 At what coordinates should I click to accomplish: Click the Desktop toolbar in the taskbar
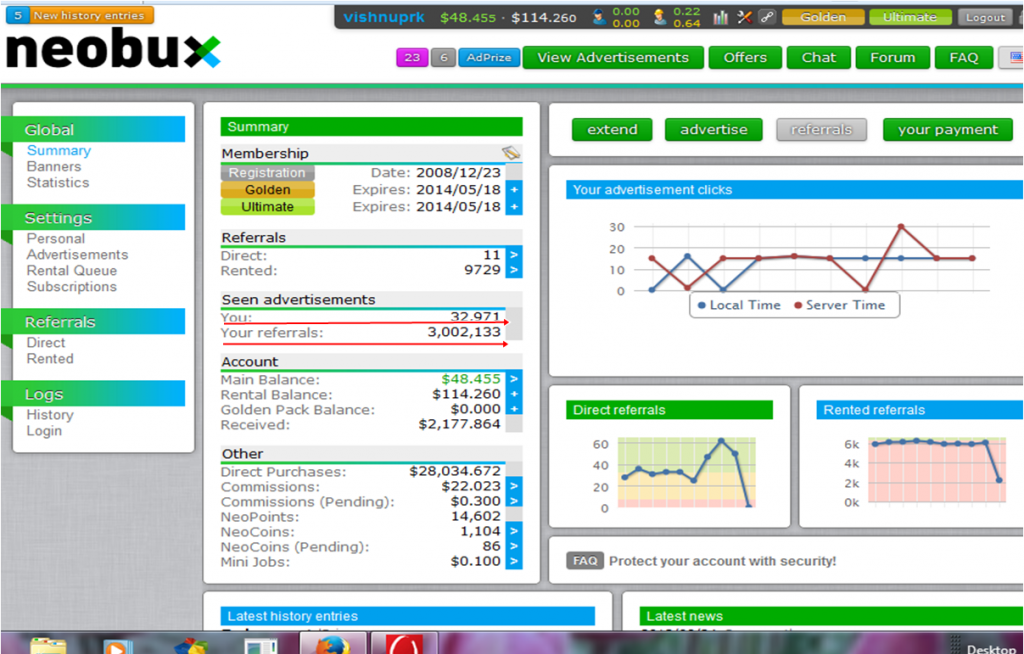[991, 648]
